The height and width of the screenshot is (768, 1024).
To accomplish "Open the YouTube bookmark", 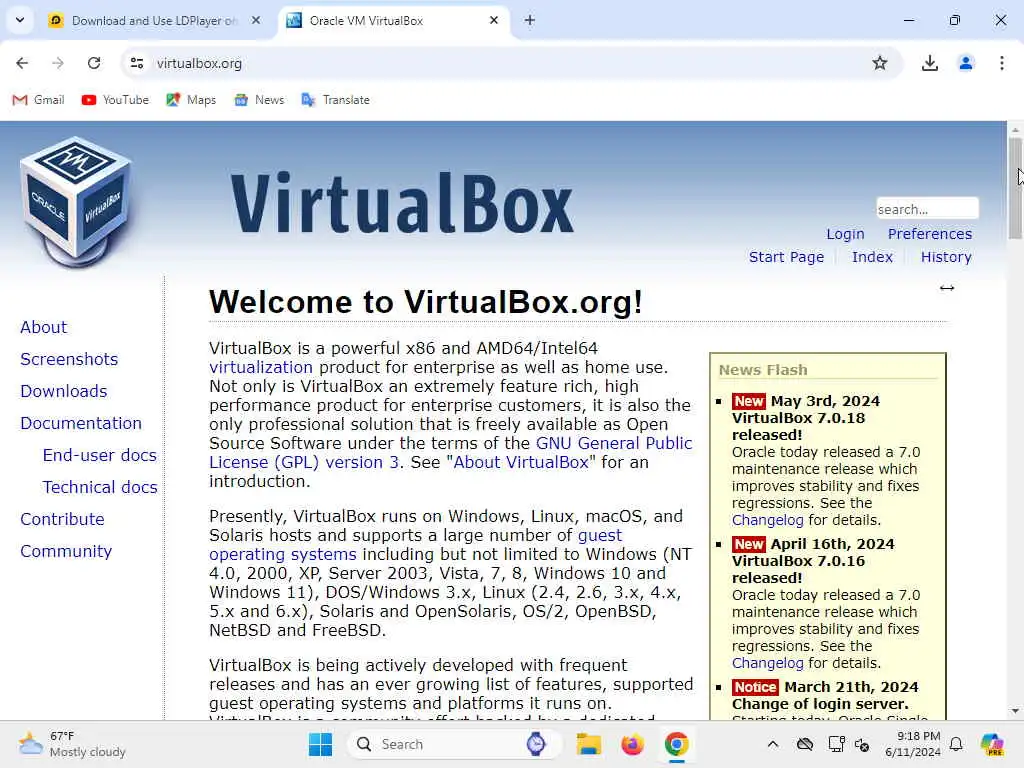I will (x=116, y=100).
